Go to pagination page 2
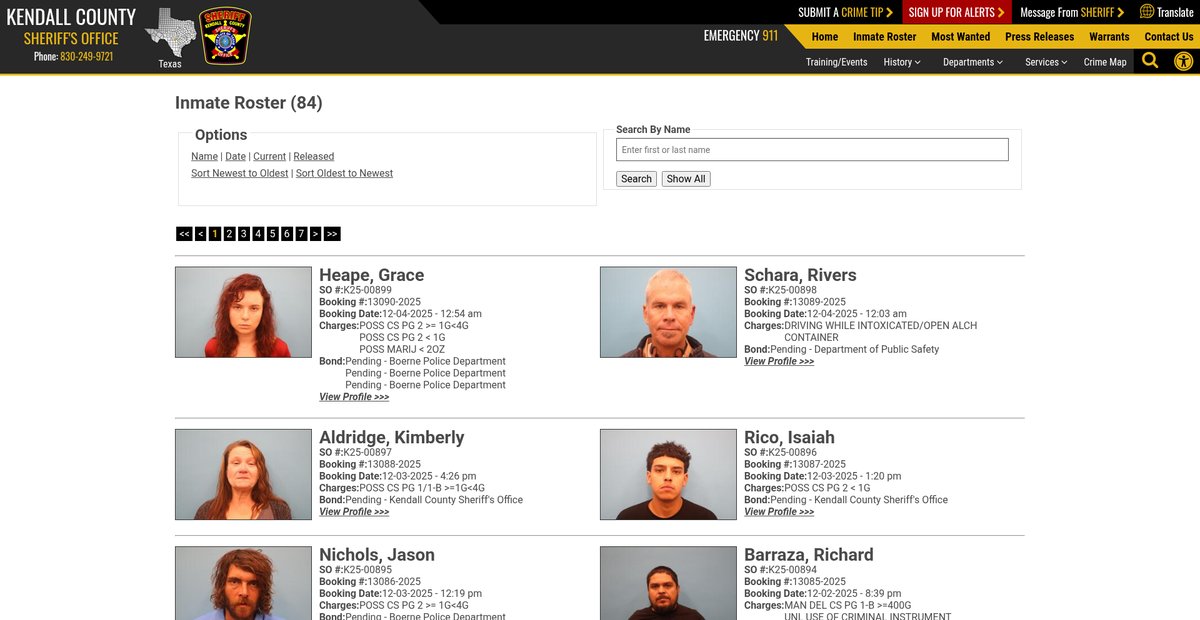This screenshot has height=620, width=1200. 229,234
